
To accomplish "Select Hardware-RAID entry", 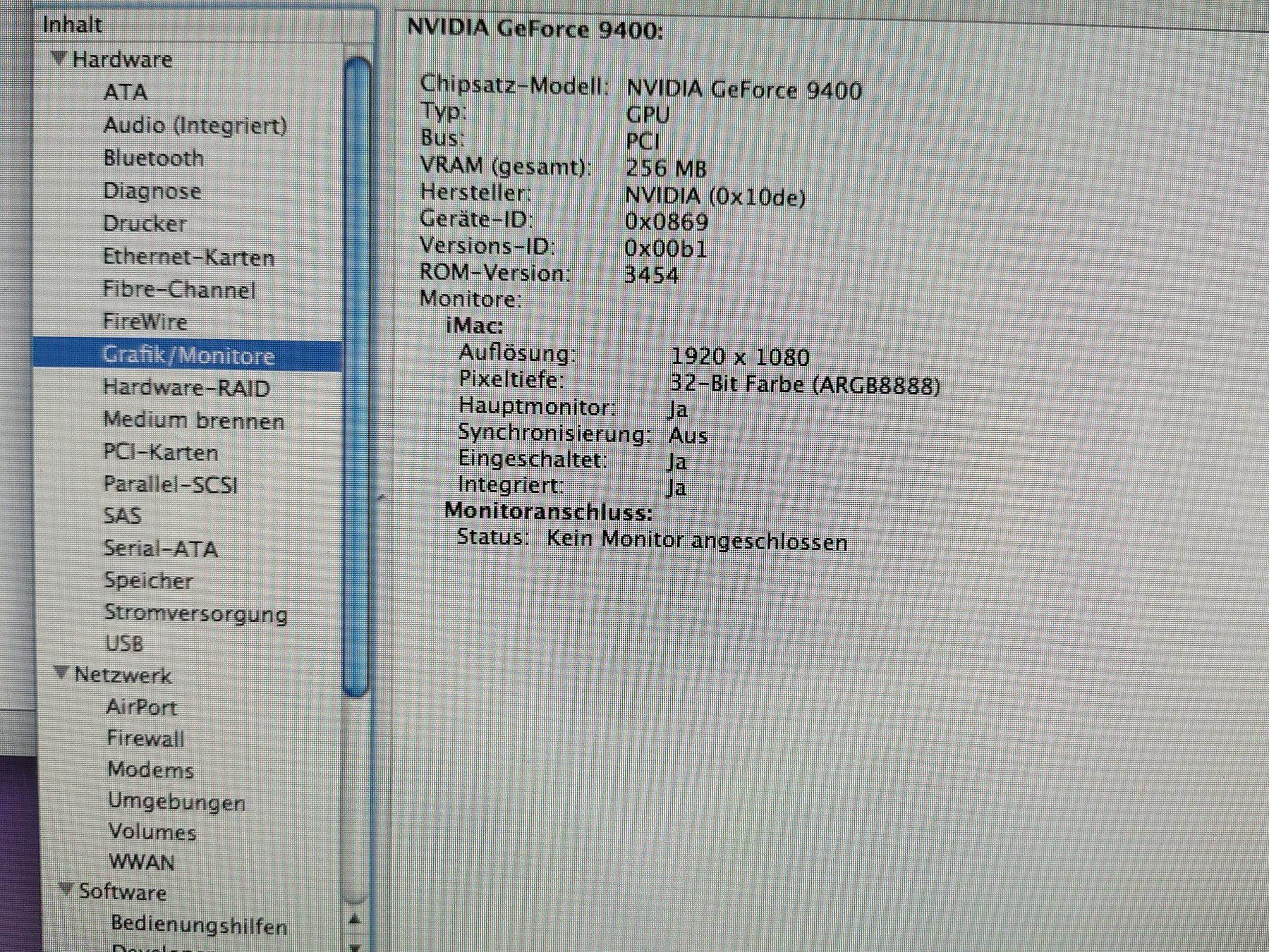I will tap(186, 388).
